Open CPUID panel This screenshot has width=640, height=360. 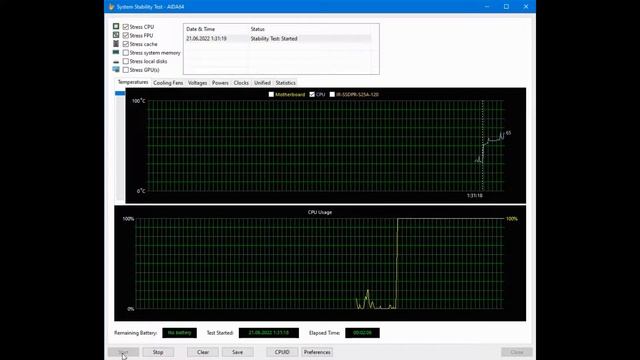(282, 352)
